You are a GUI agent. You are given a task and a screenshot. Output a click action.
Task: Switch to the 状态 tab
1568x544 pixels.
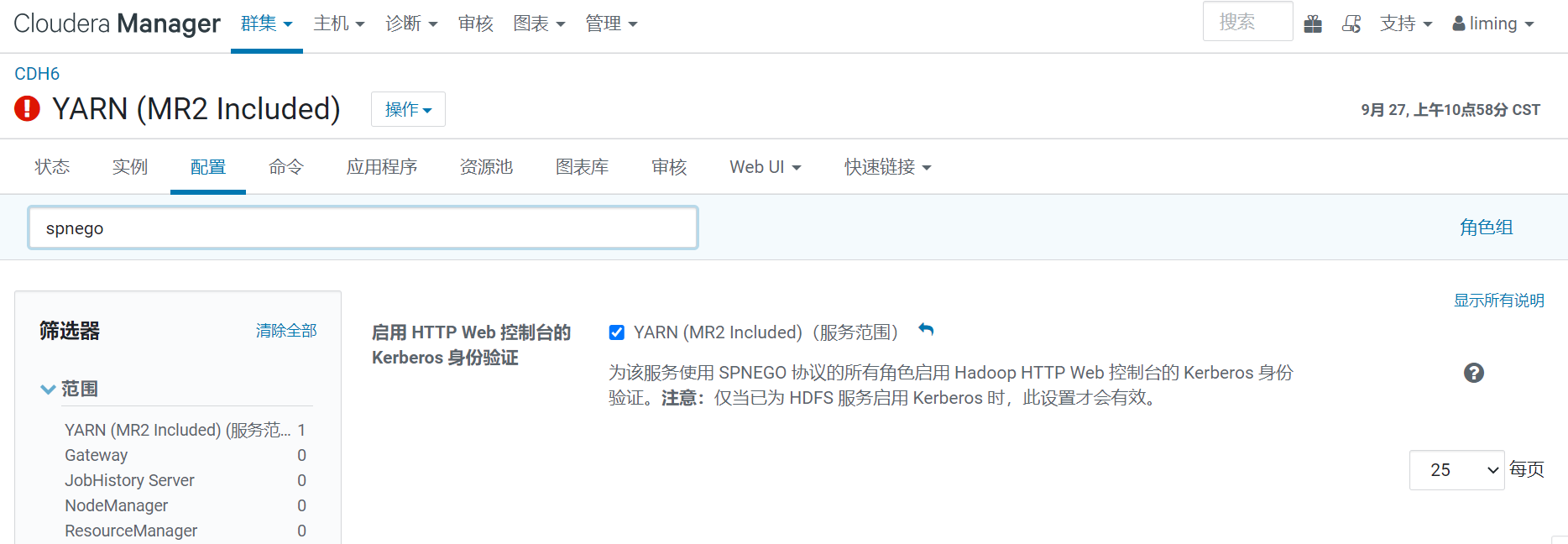[52, 167]
